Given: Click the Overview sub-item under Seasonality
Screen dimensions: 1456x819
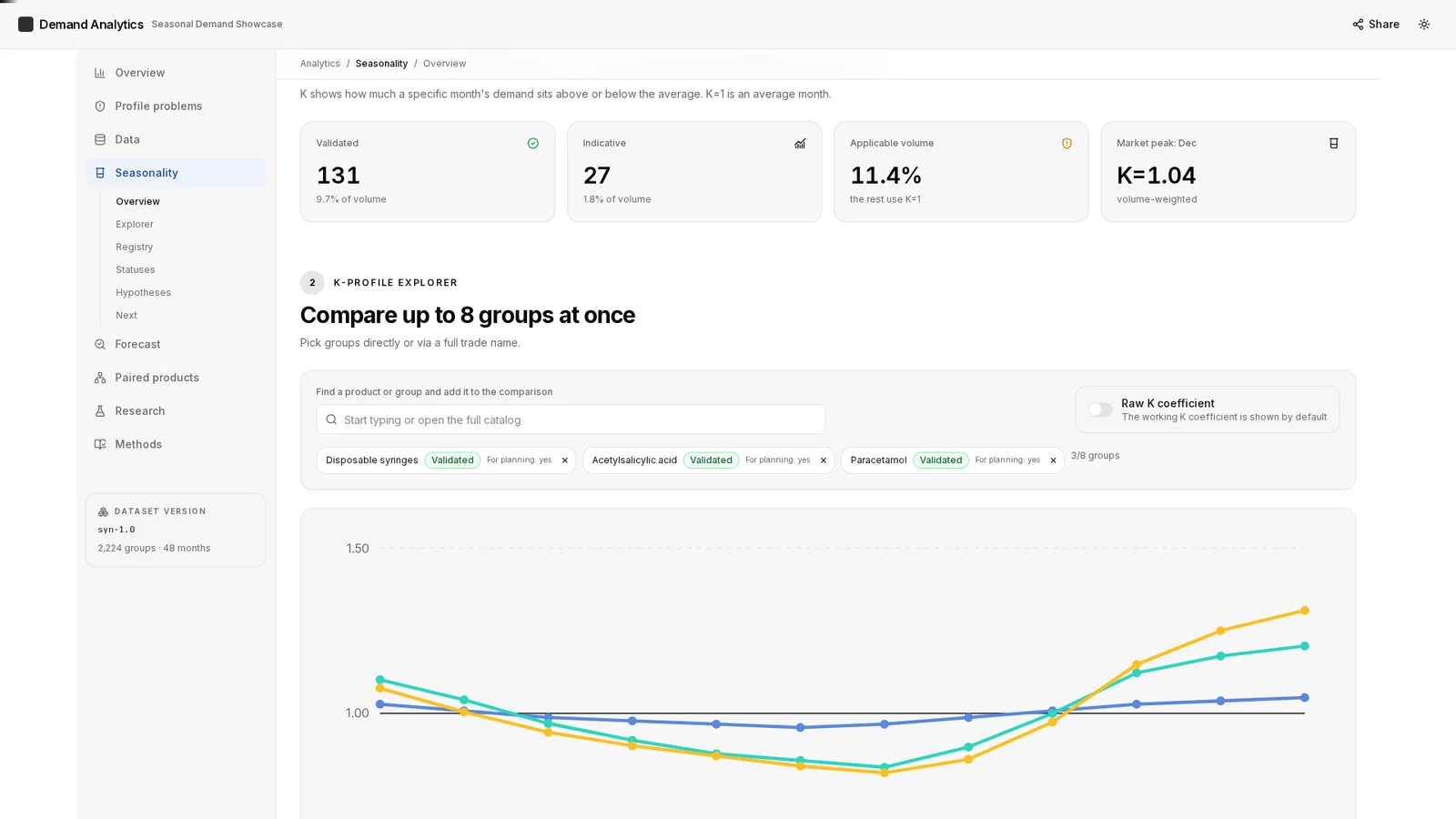Looking at the screenshot, I should click(137, 202).
